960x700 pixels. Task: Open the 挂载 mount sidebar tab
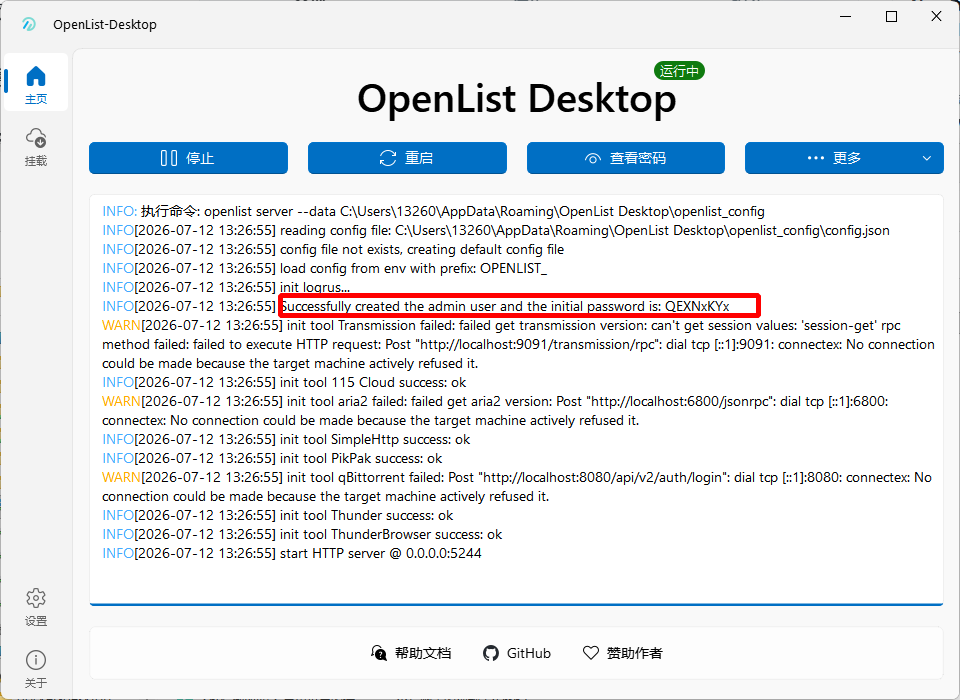pyautogui.click(x=36, y=147)
